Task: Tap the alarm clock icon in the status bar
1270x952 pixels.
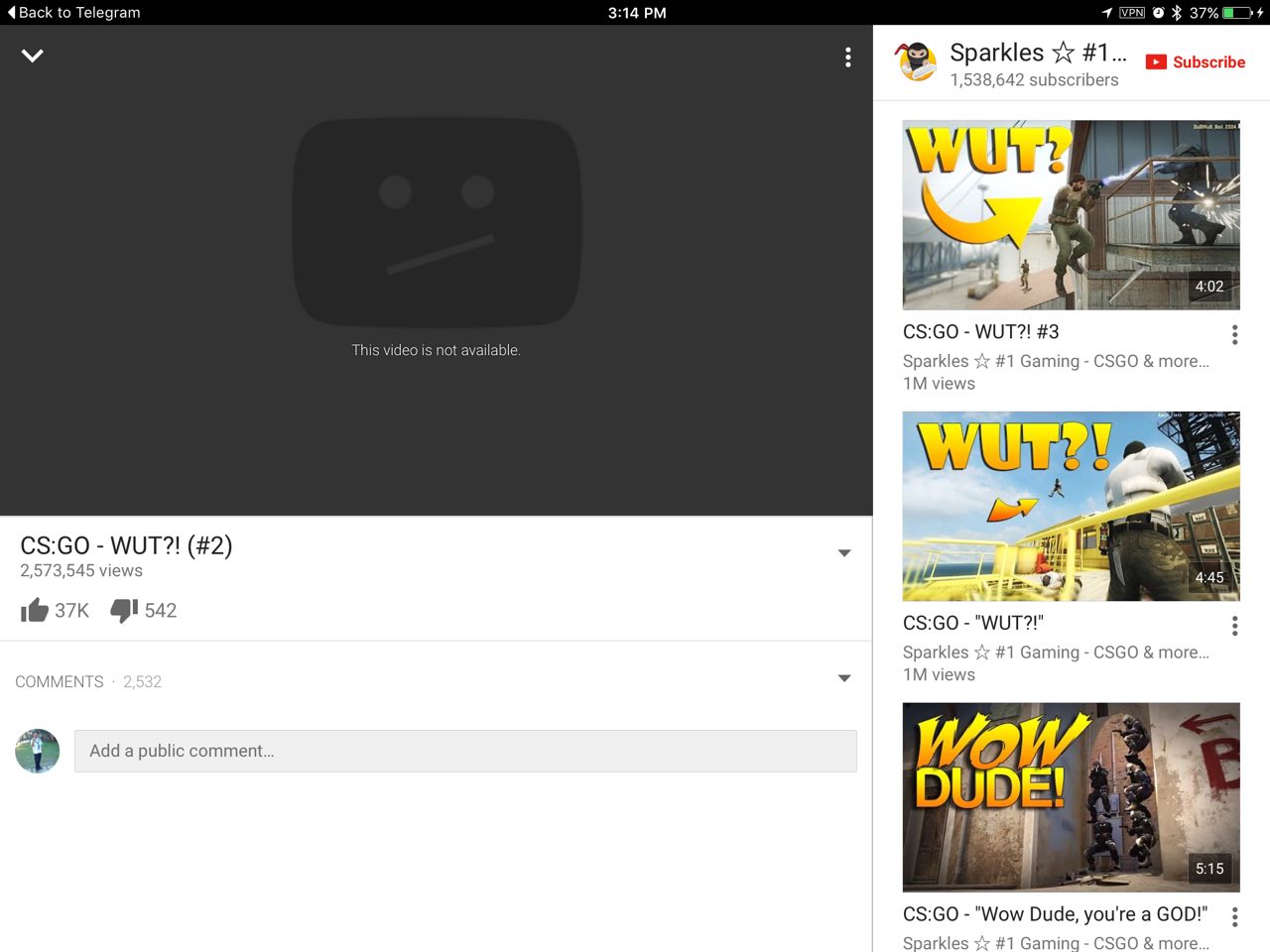Action: tap(1158, 13)
